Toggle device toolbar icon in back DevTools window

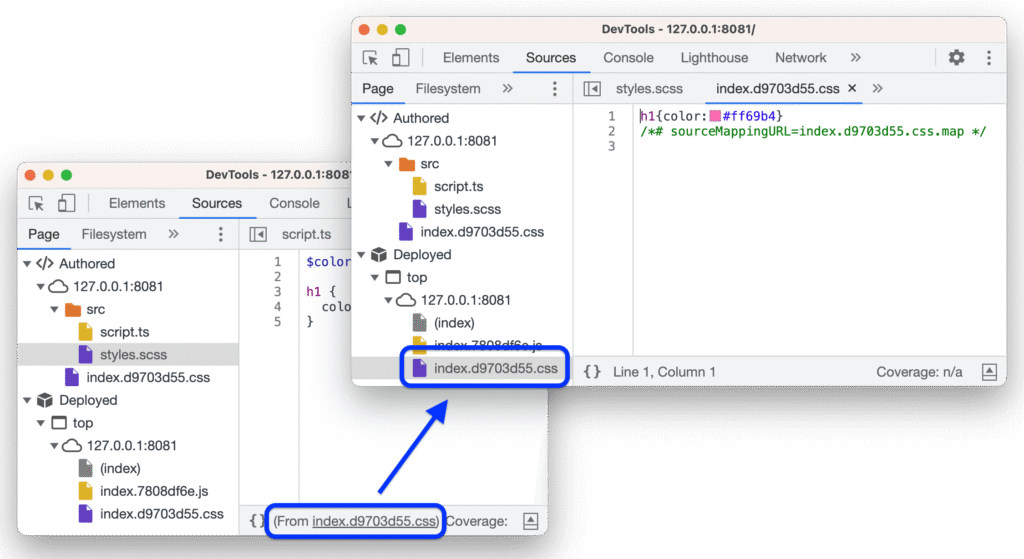pos(67,203)
